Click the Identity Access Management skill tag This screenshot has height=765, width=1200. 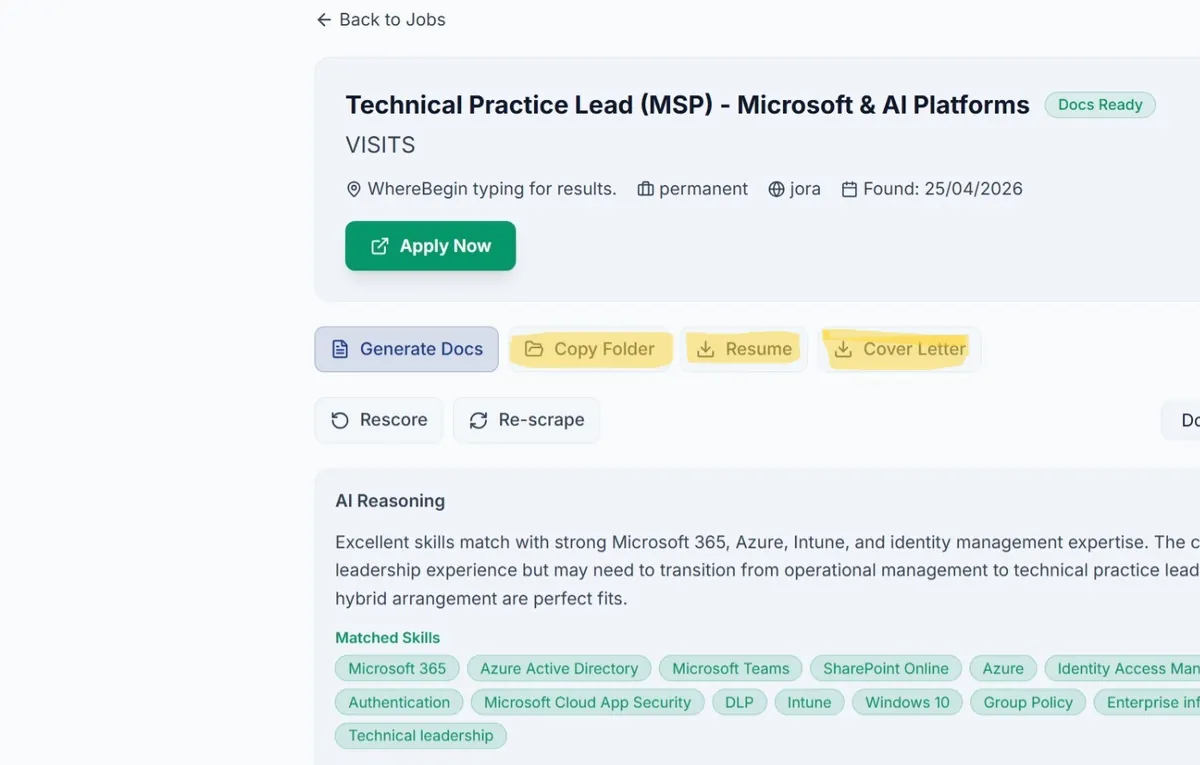pyautogui.click(x=1122, y=668)
